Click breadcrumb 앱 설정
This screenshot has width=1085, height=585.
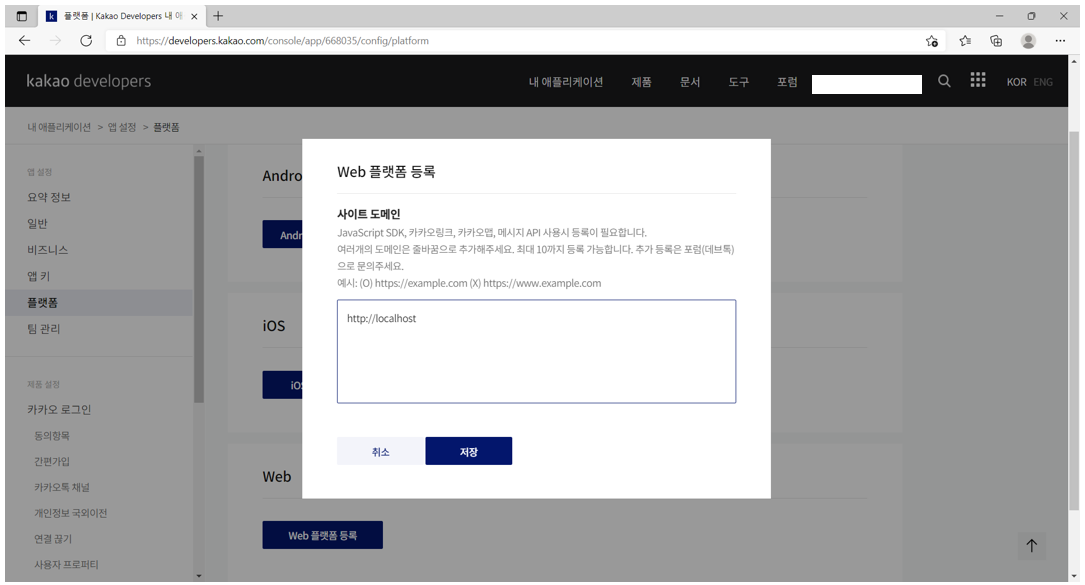pos(122,127)
